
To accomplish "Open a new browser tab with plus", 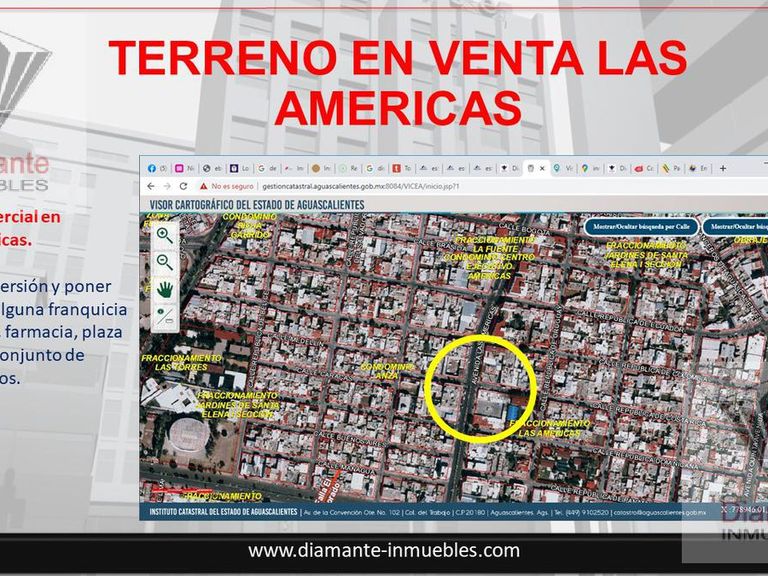I will click(723, 168).
